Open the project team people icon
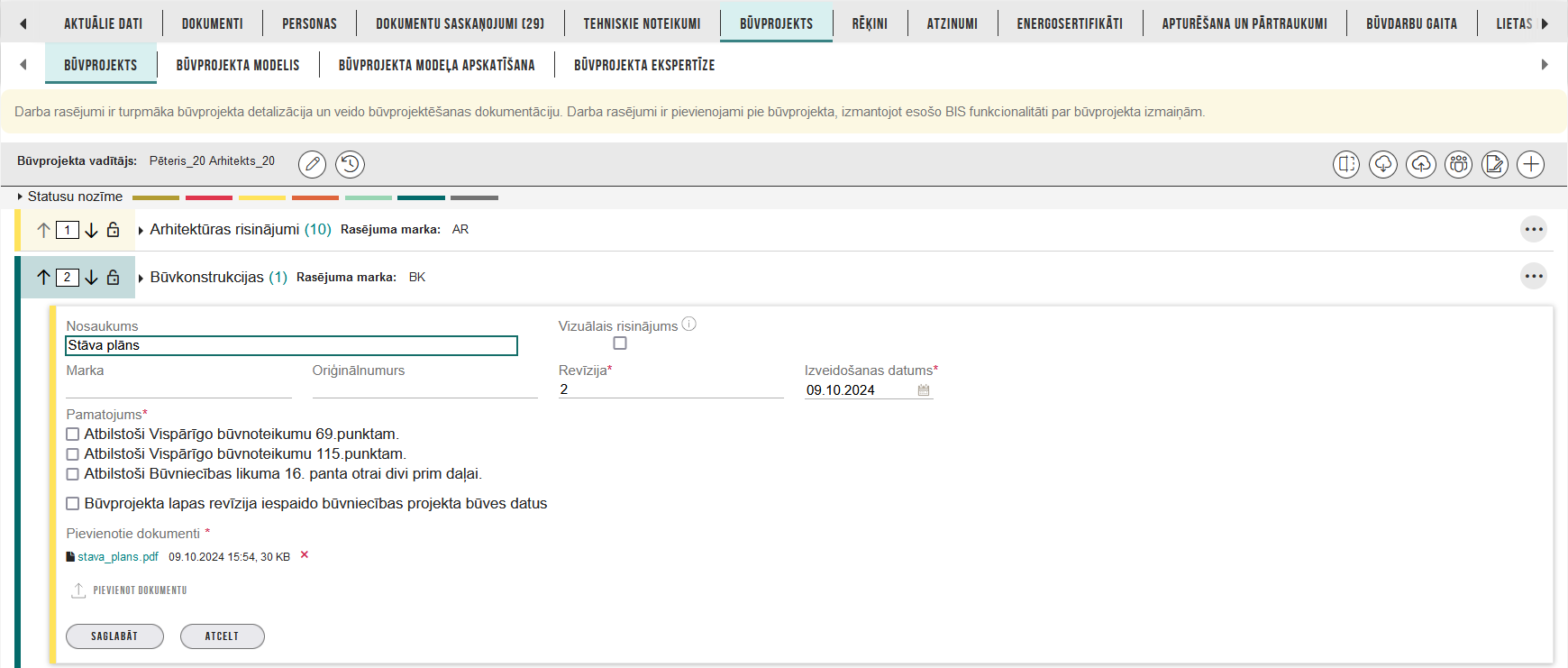1568x668 pixels. (1459, 164)
